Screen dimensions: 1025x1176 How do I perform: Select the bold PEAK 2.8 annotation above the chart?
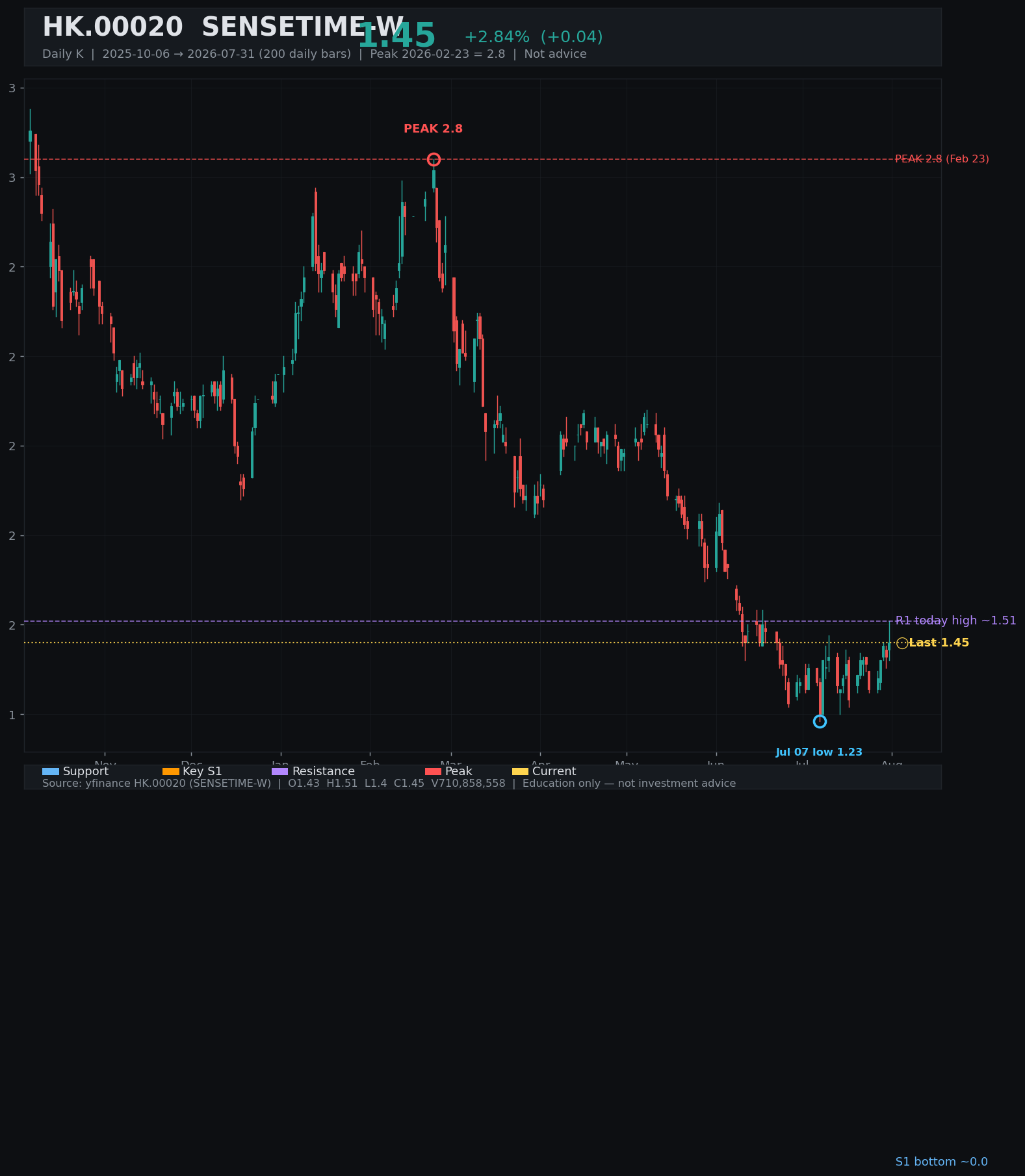coord(434,129)
